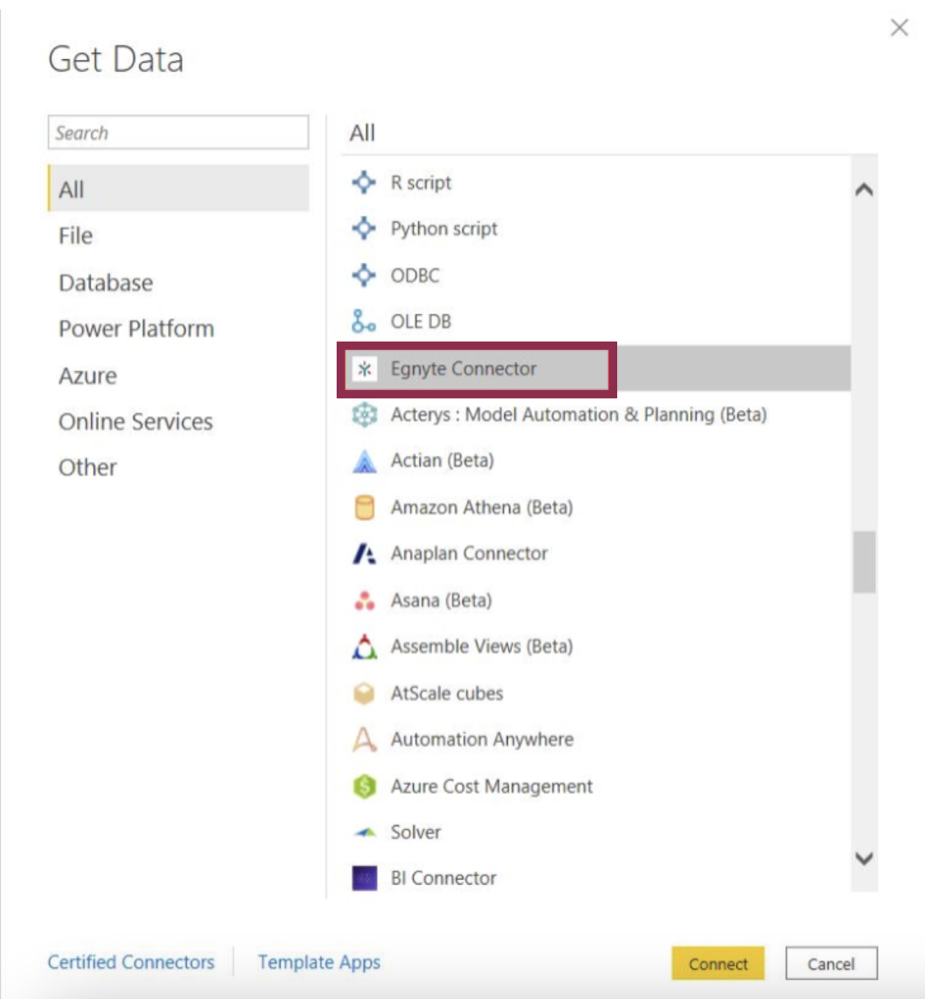The width and height of the screenshot is (925, 999).
Task: Open the Template Apps link
Action: coord(319,961)
